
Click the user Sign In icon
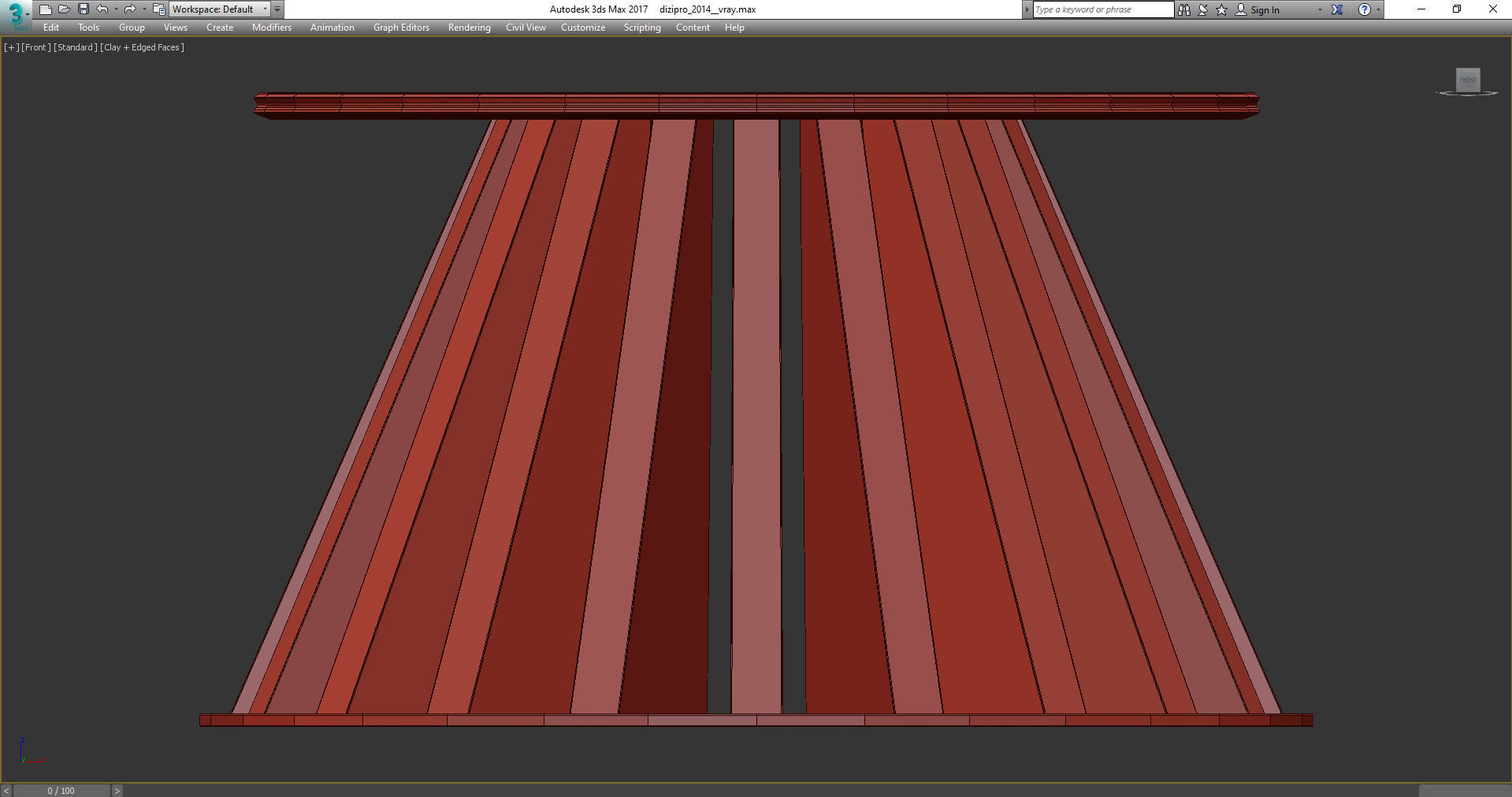point(1241,9)
